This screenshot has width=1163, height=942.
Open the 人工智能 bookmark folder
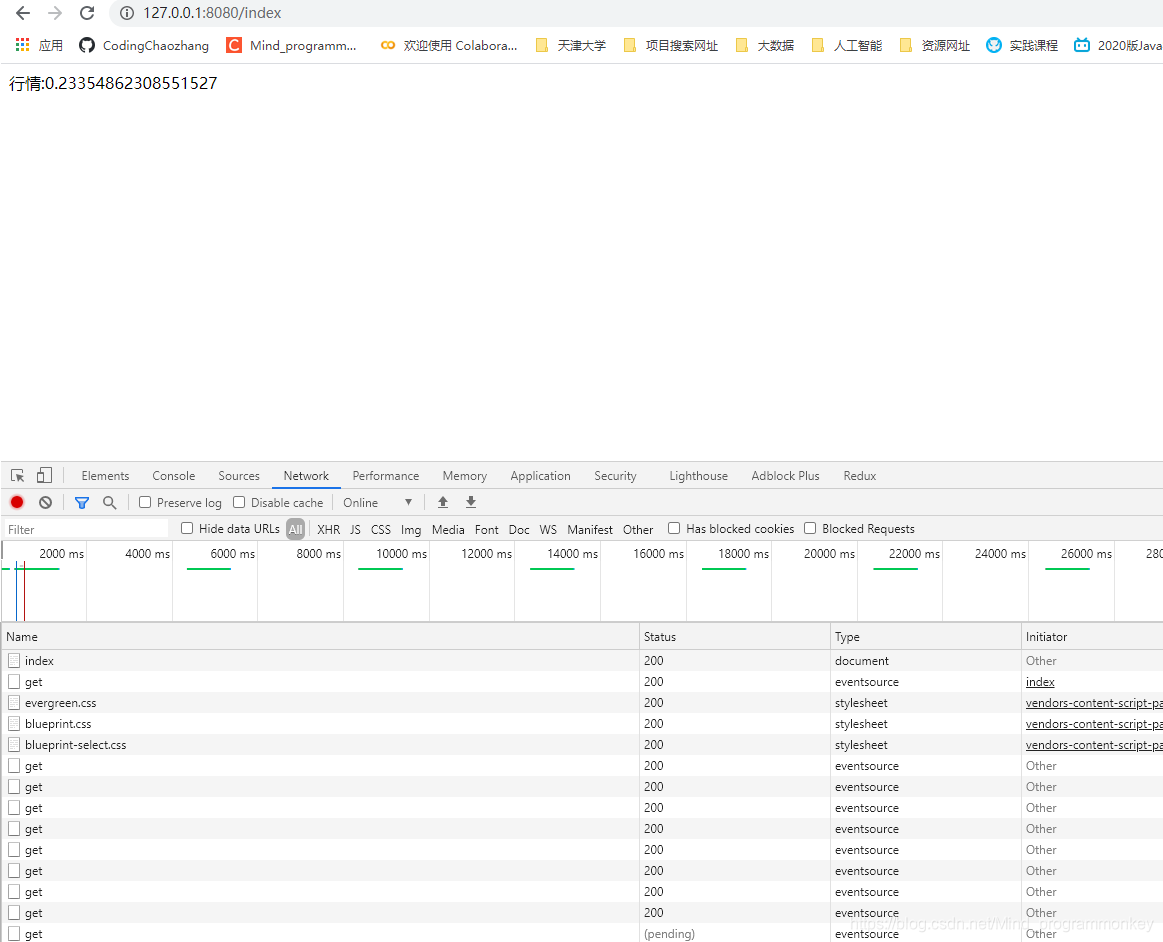coord(846,45)
